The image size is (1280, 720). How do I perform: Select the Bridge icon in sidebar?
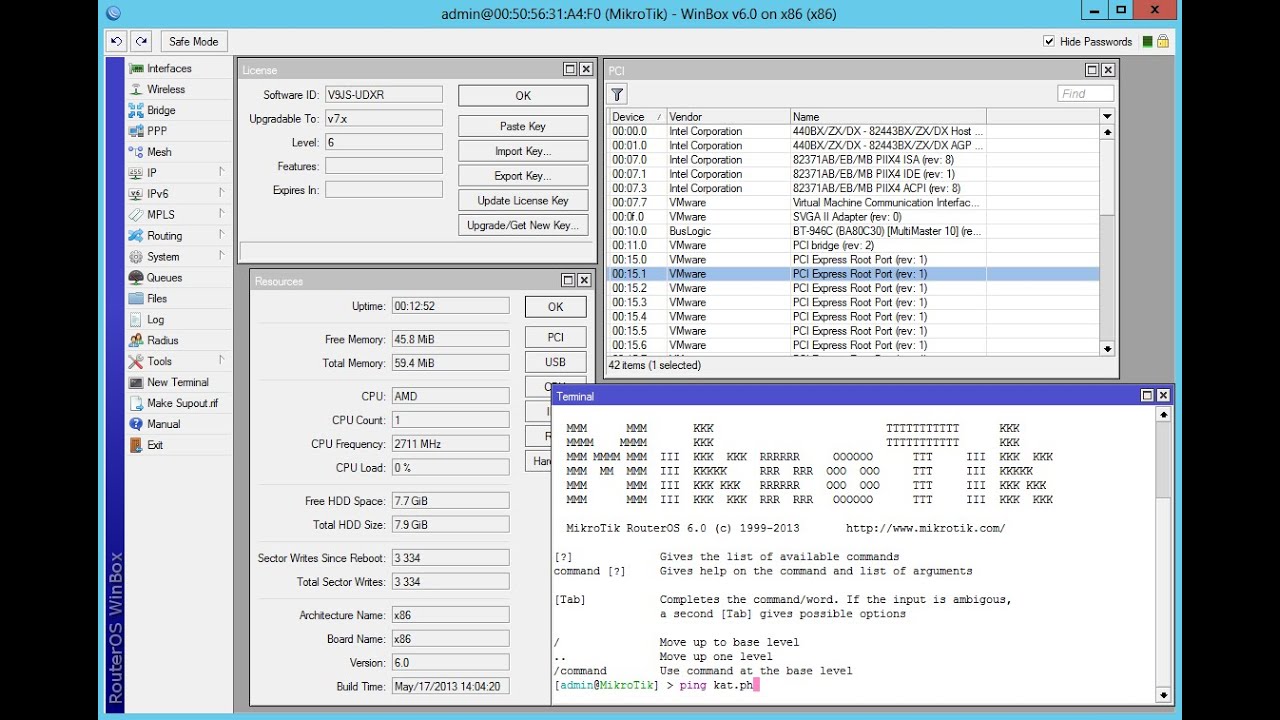[x=137, y=110]
